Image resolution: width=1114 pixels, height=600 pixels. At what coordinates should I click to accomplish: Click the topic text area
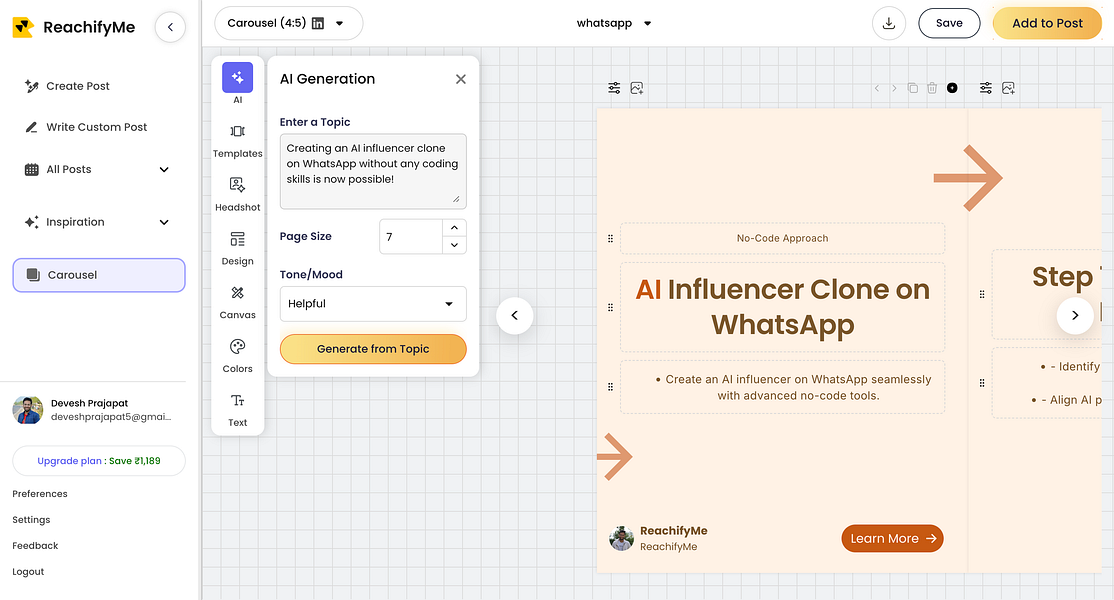tap(373, 171)
